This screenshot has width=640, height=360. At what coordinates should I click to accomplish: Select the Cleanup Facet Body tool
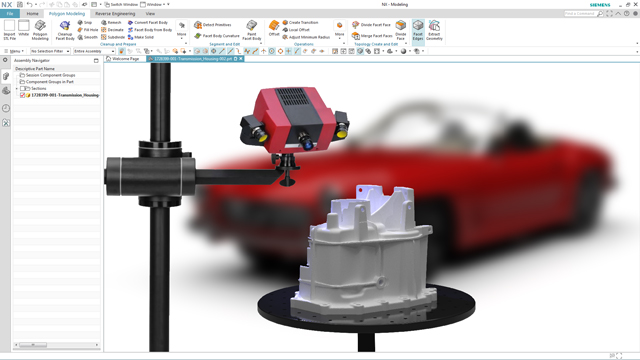[x=65, y=30]
